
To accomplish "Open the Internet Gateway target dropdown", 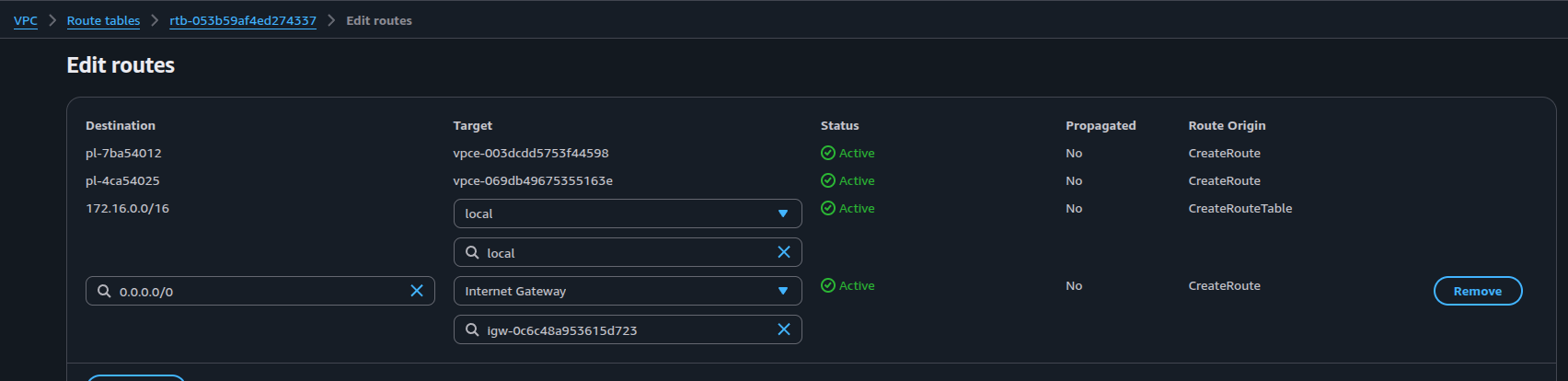I will point(783,291).
